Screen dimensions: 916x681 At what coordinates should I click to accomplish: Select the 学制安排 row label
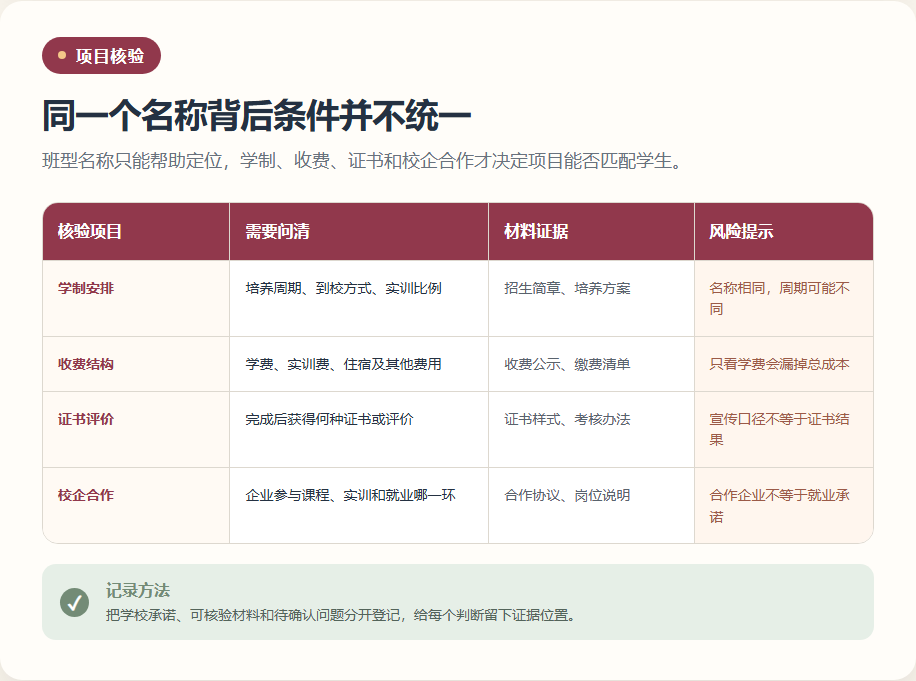86,288
